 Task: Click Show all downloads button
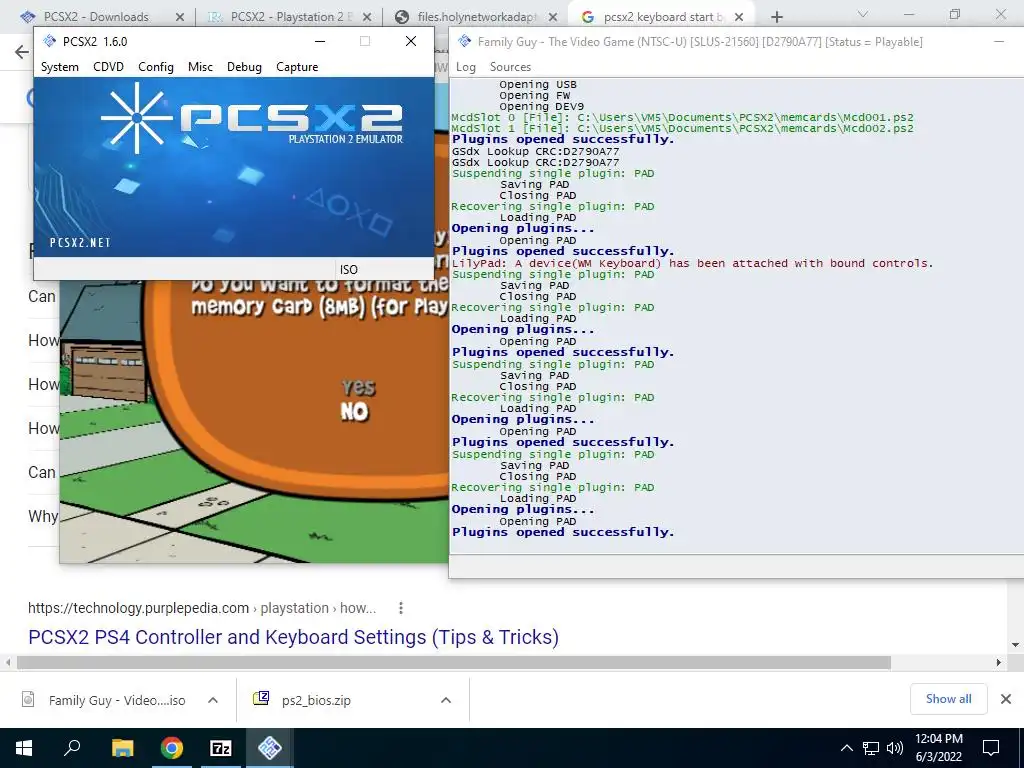coord(948,699)
